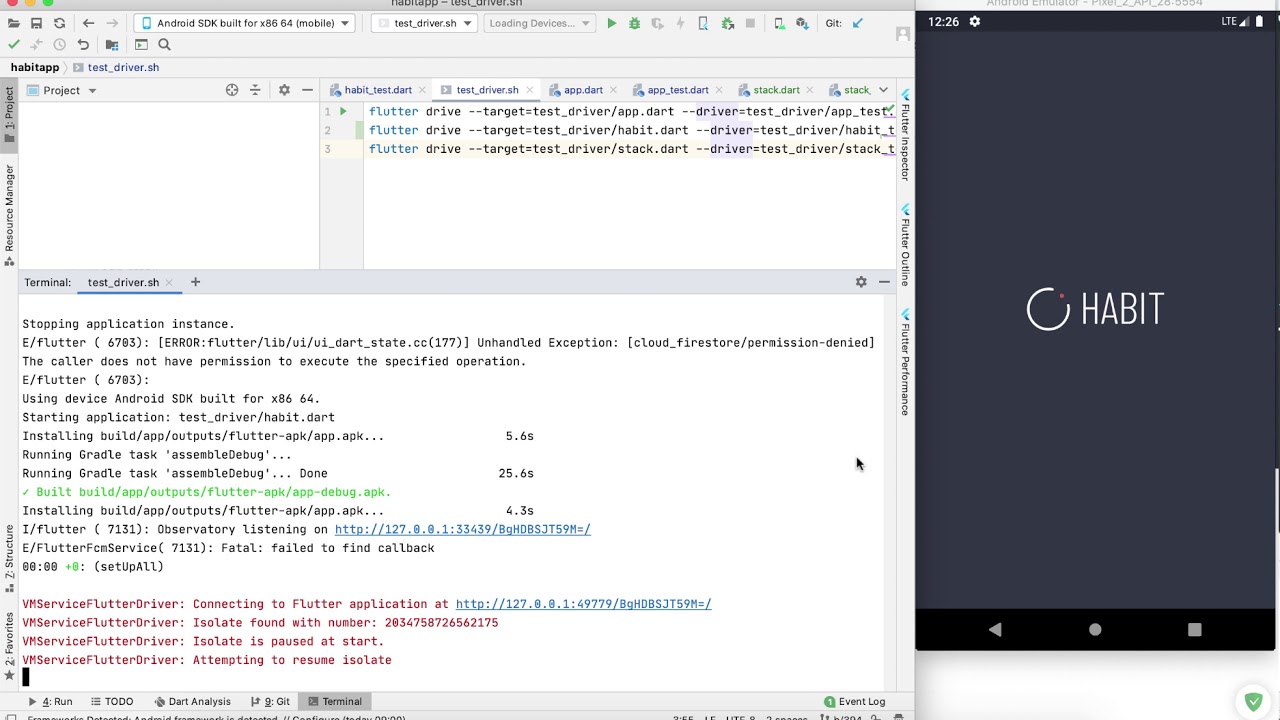This screenshot has width=1280, height=720.
Task: Hide the Terminal tool window
Action: coord(884,282)
